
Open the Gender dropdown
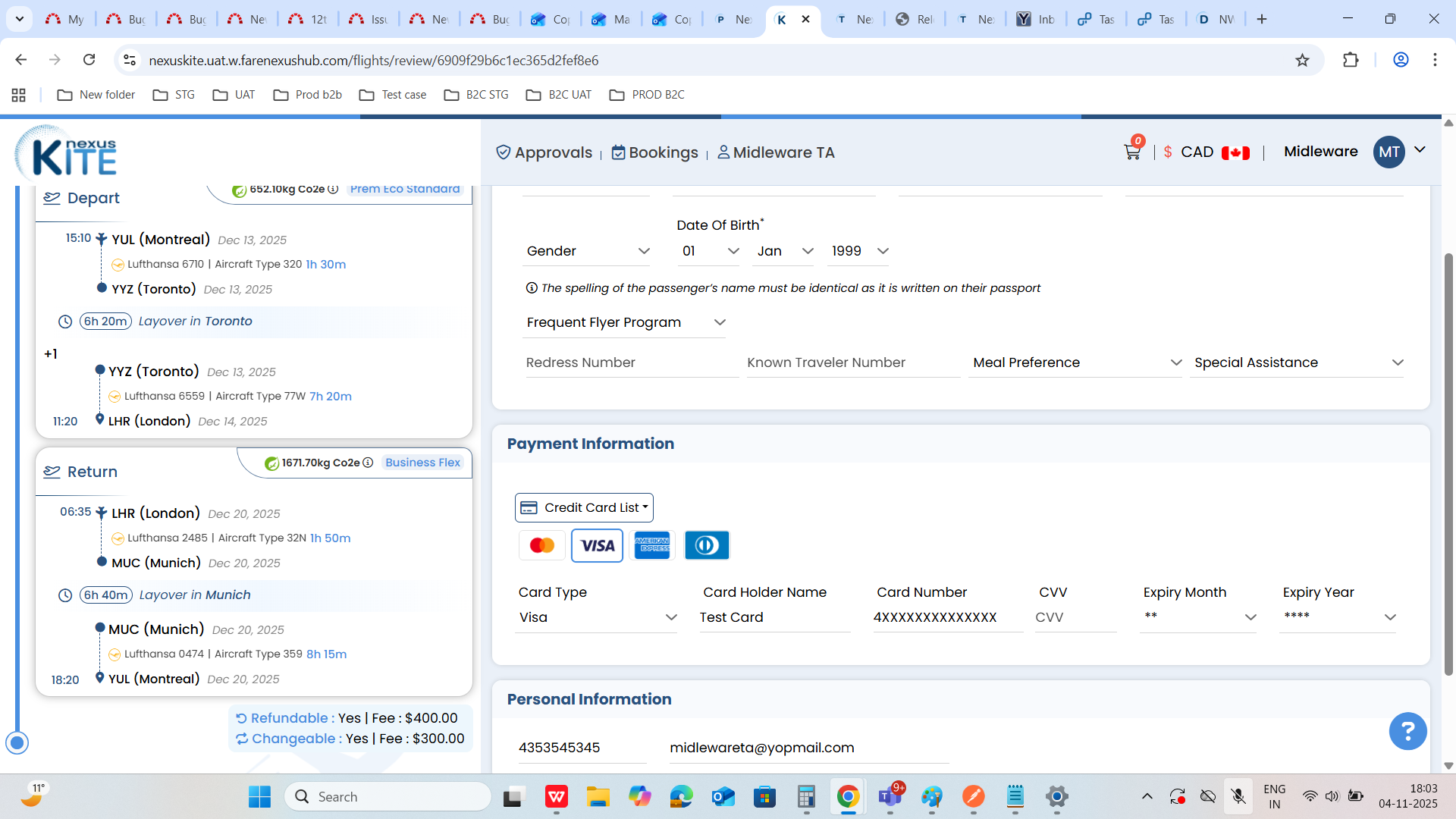point(588,251)
